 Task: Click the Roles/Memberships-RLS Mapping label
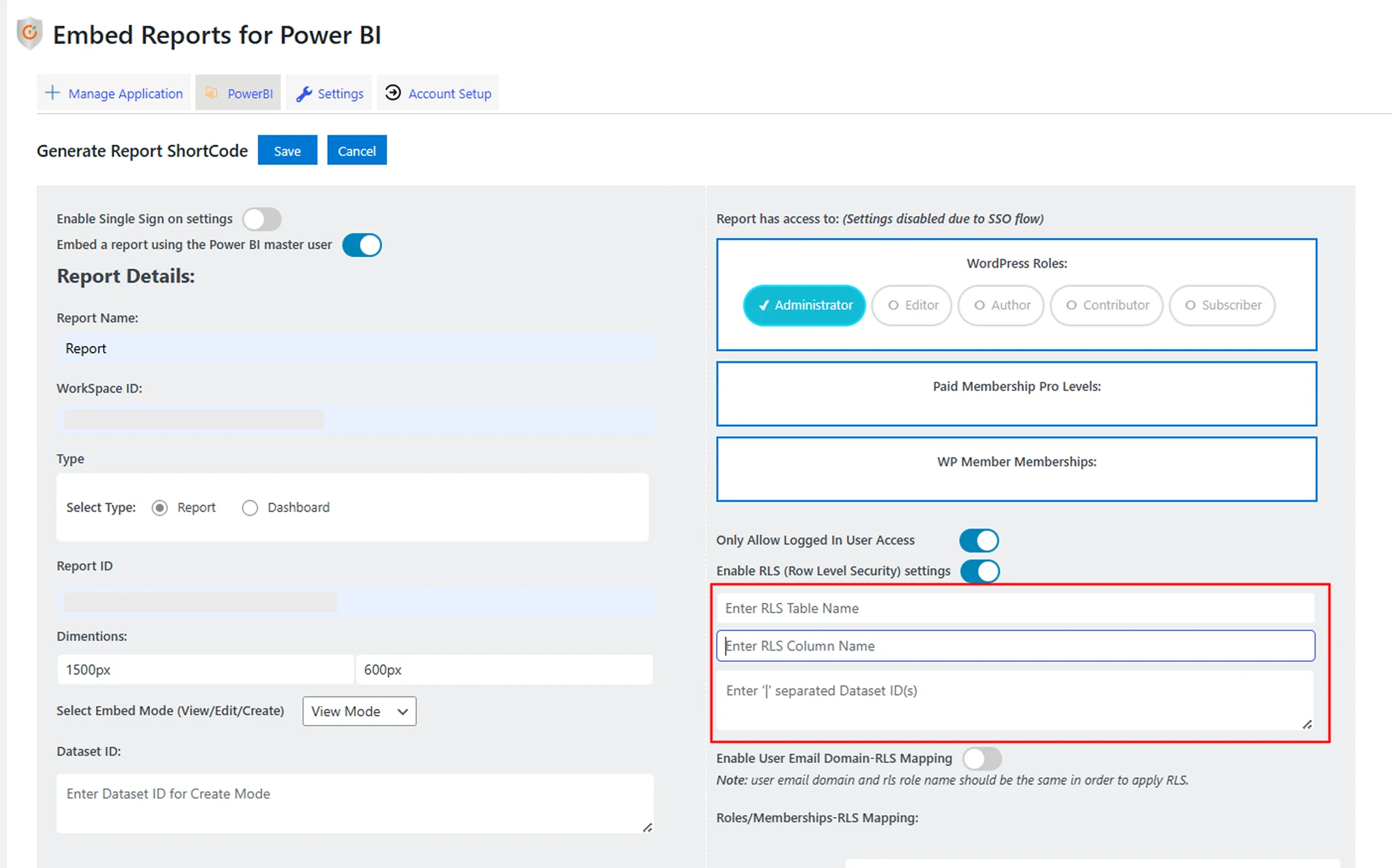tap(817, 818)
